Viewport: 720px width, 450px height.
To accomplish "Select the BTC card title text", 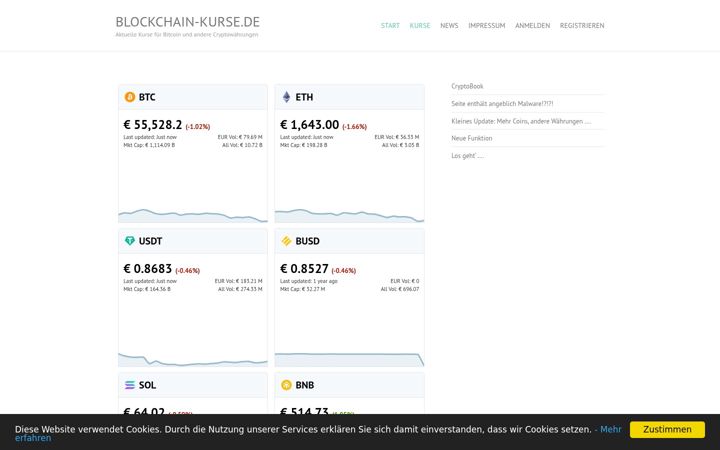I will tap(147, 97).
